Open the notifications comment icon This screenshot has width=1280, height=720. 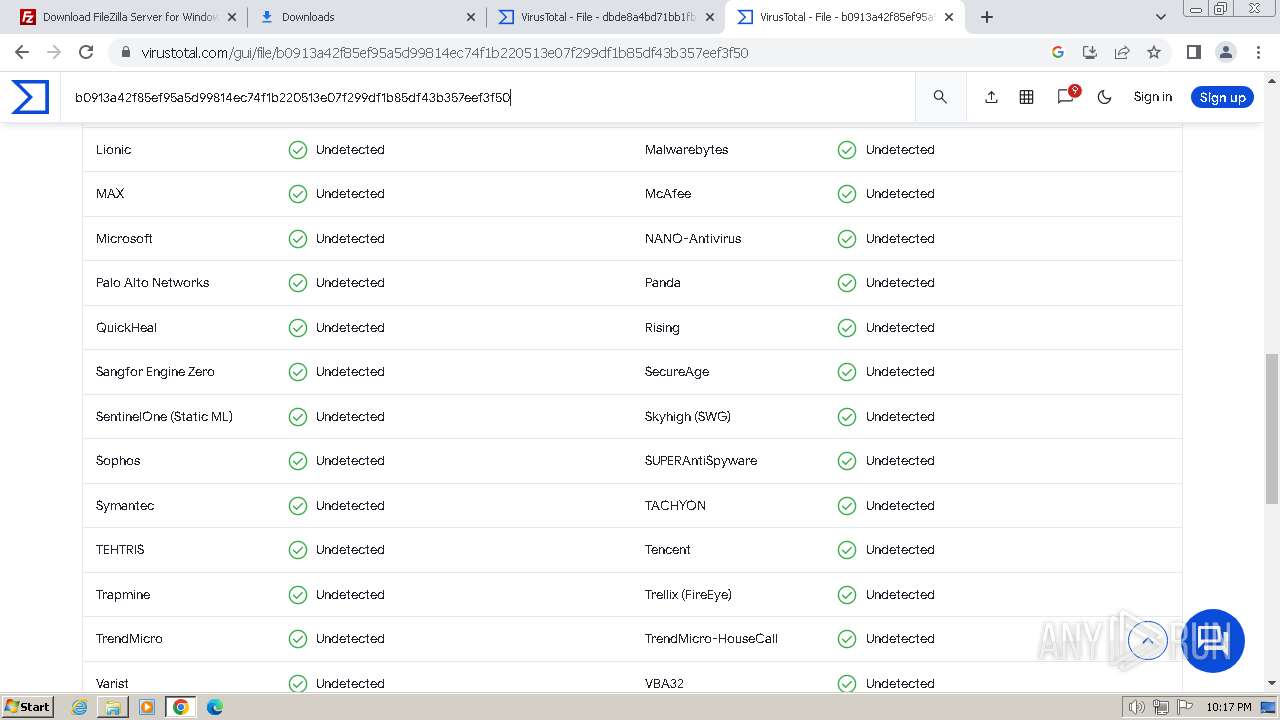point(1066,96)
